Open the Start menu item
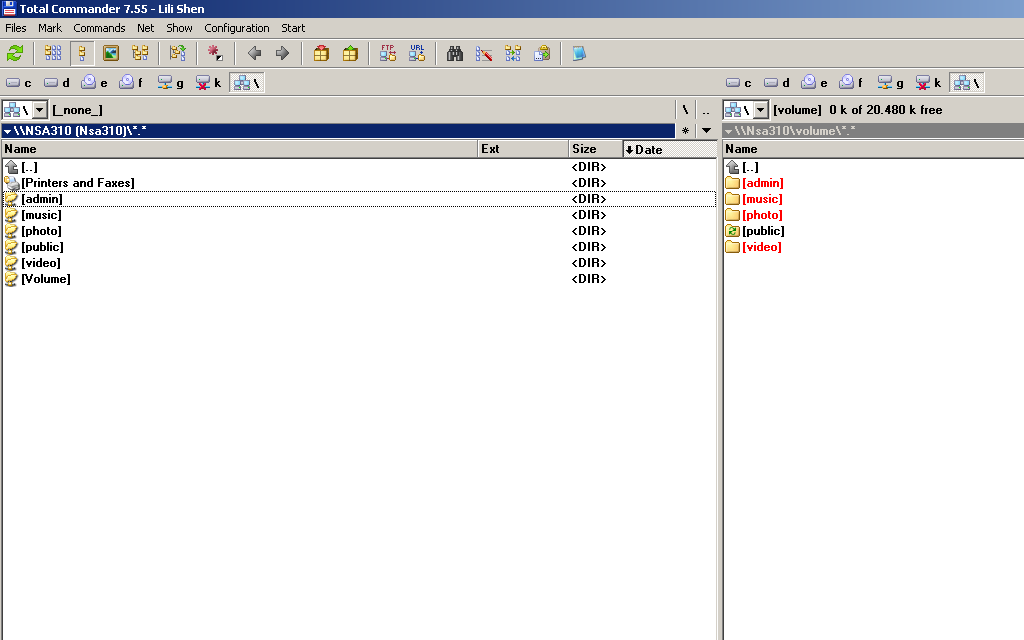Screen dimensions: 1024x640 (x=293, y=28)
